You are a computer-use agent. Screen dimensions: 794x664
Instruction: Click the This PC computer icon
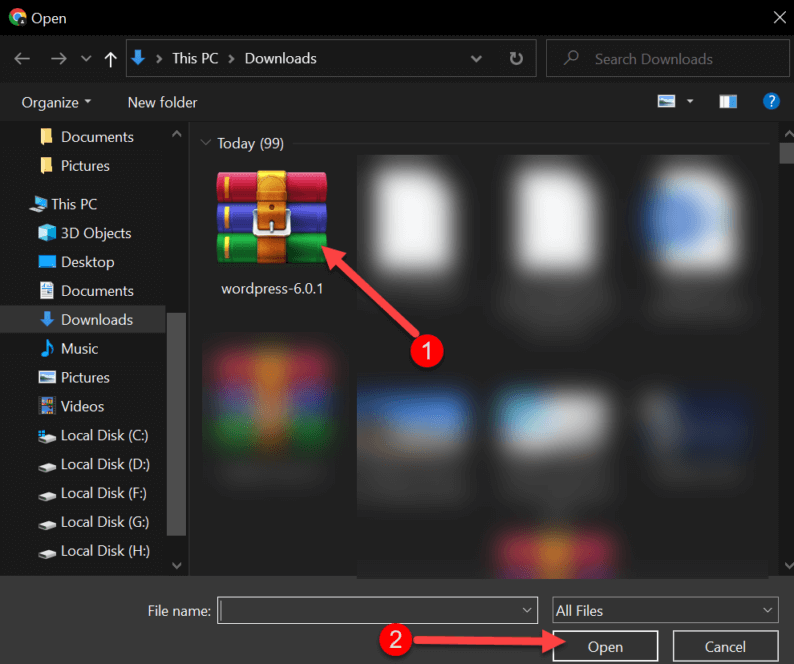coord(38,204)
